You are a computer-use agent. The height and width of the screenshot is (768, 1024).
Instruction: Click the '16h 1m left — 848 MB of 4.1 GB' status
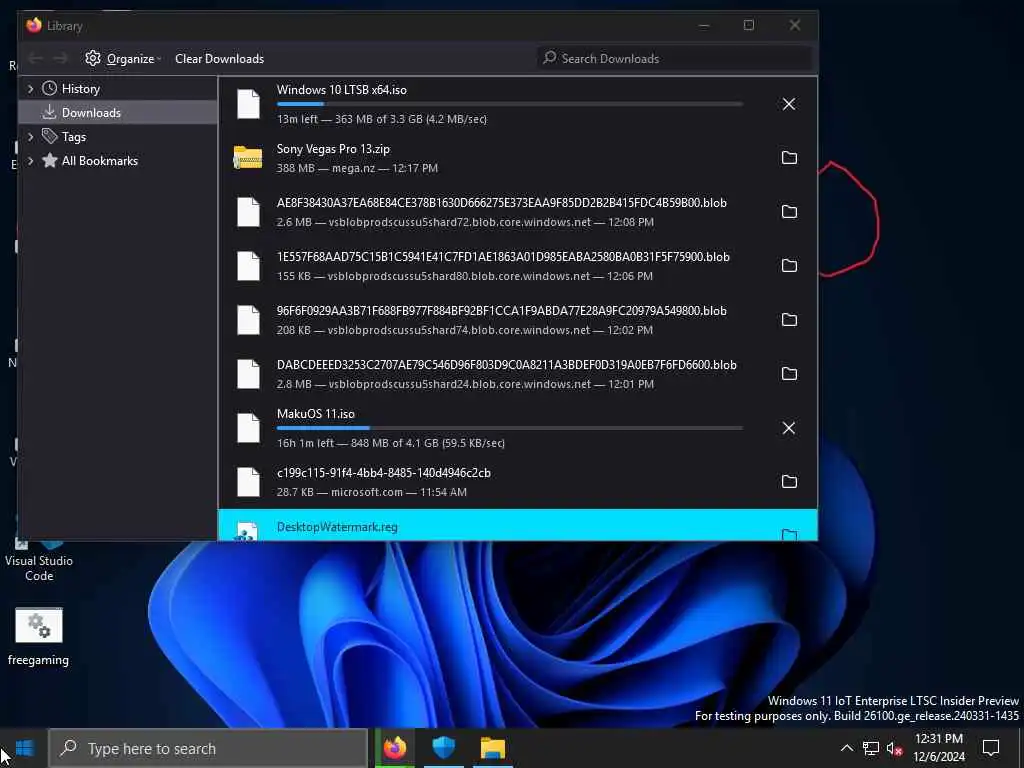point(391,443)
